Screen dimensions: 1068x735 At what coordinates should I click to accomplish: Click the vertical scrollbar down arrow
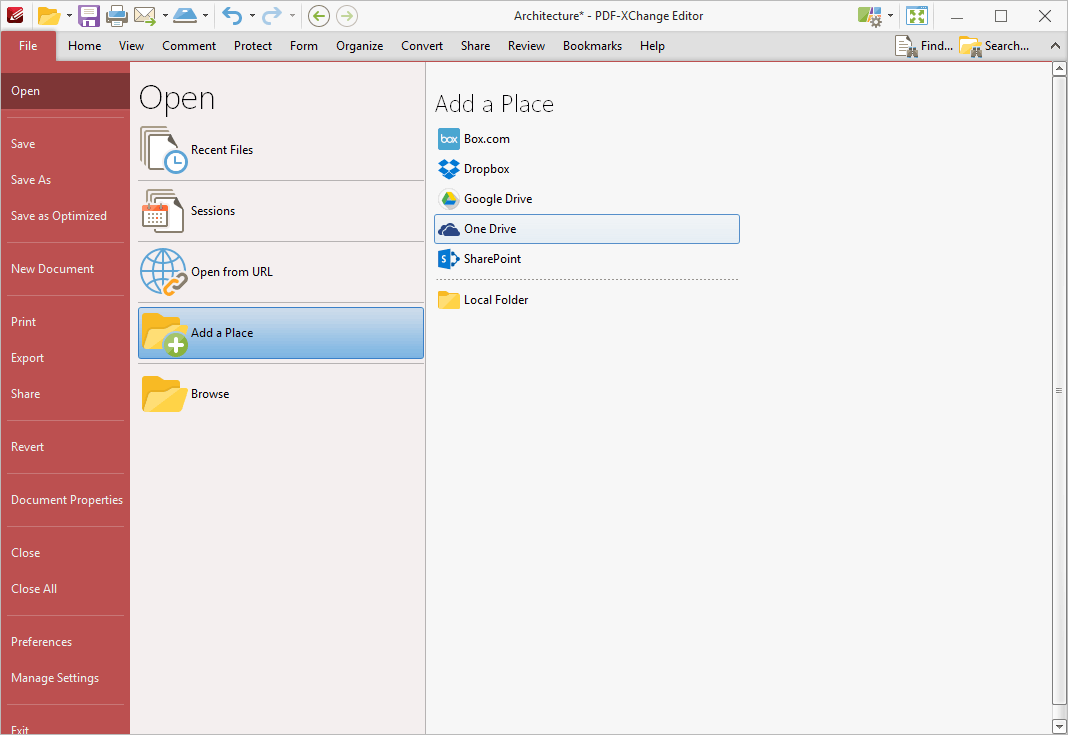click(1060, 726)
